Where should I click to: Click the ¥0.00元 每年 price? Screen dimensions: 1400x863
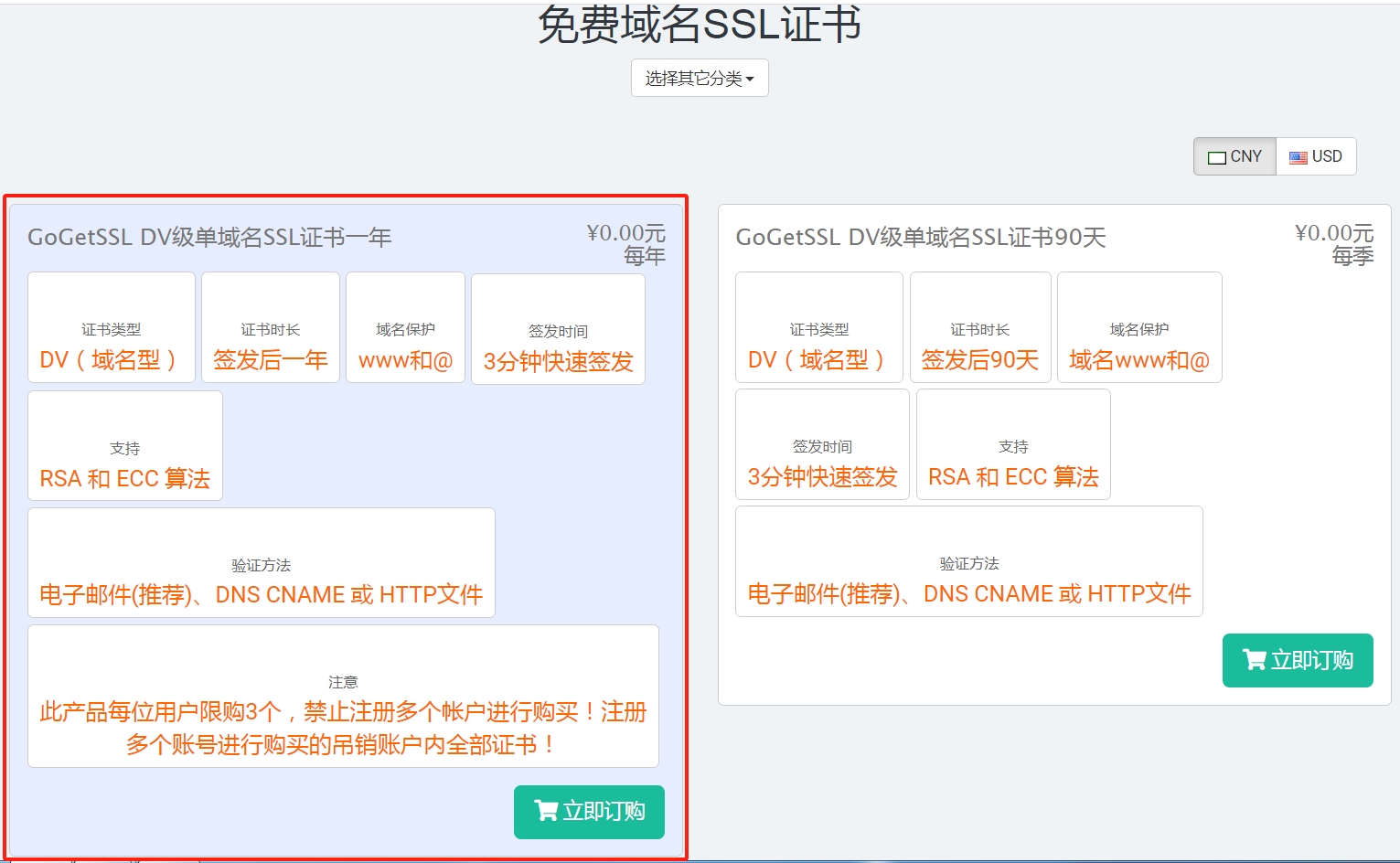(x=626, y=244)
